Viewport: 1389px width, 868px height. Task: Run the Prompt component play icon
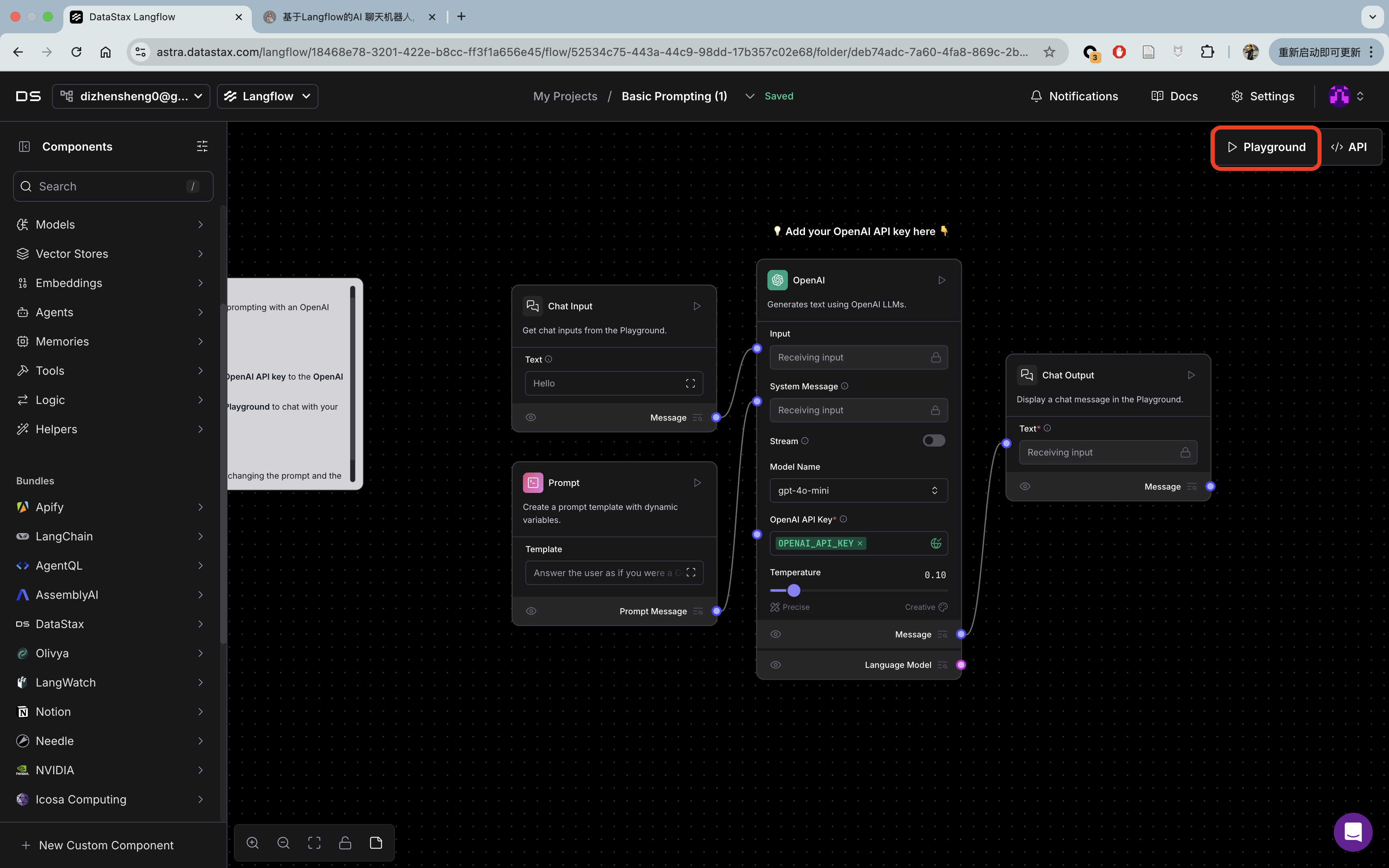pyautogui.click(x=697, y=483)
